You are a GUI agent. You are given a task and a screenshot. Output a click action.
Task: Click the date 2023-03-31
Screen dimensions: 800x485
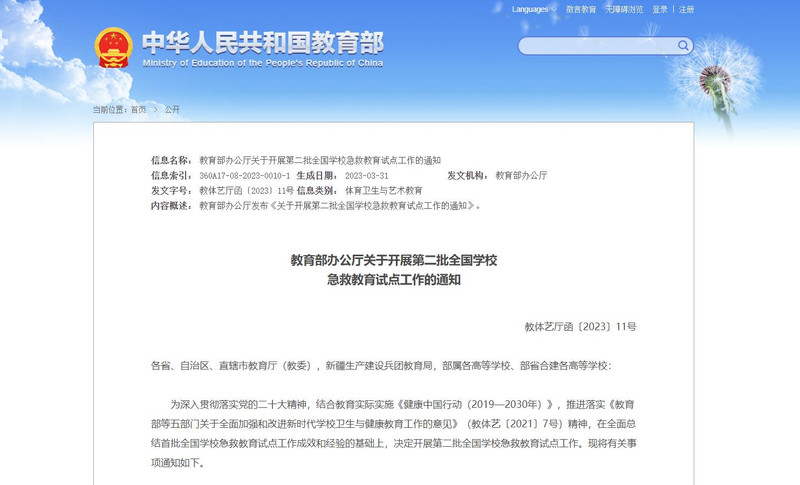[366, 175]
